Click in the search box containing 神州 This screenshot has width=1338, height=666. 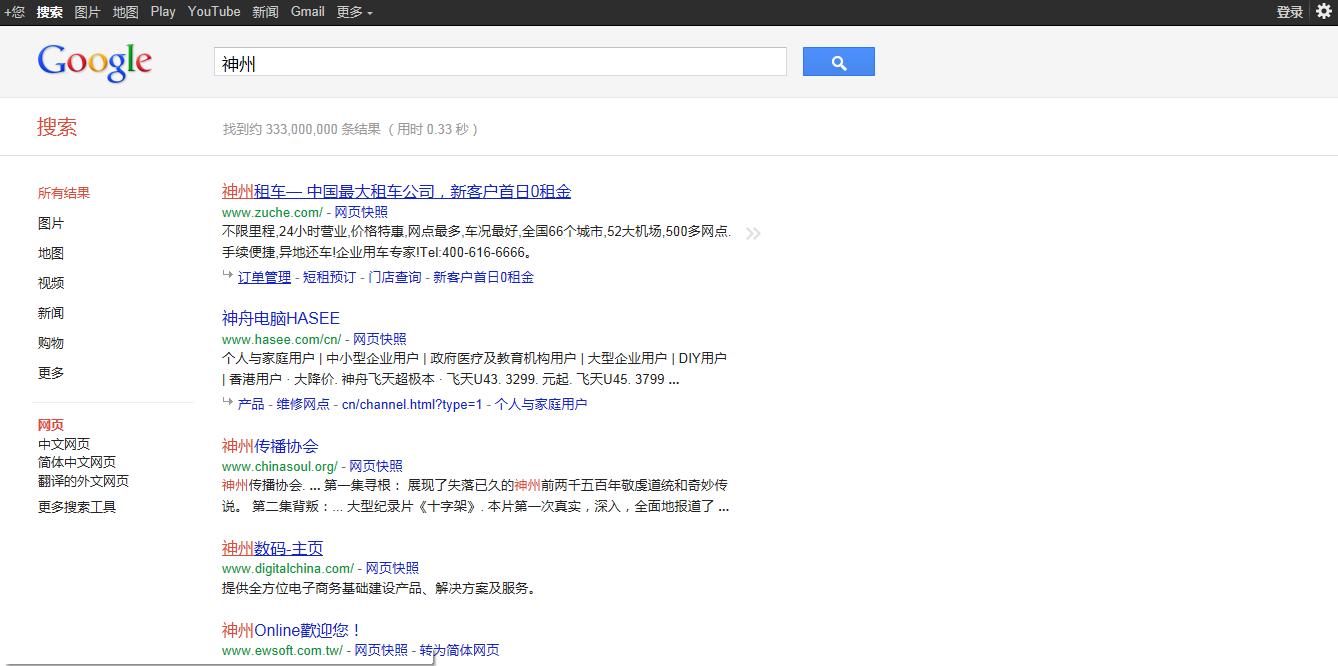coord(500,63)
